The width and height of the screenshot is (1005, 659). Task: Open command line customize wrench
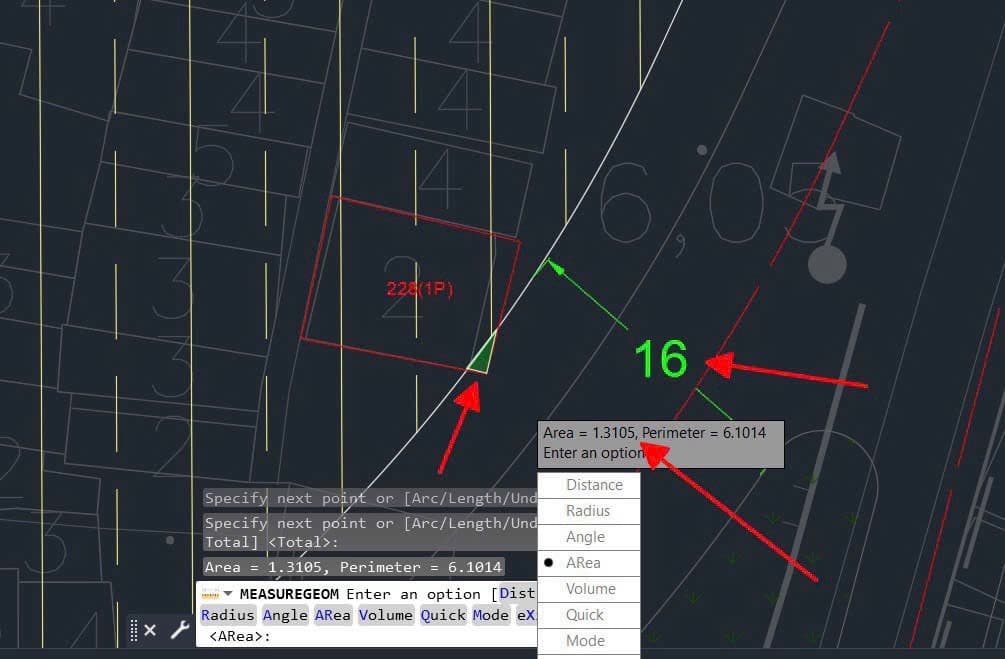(179, 630)
